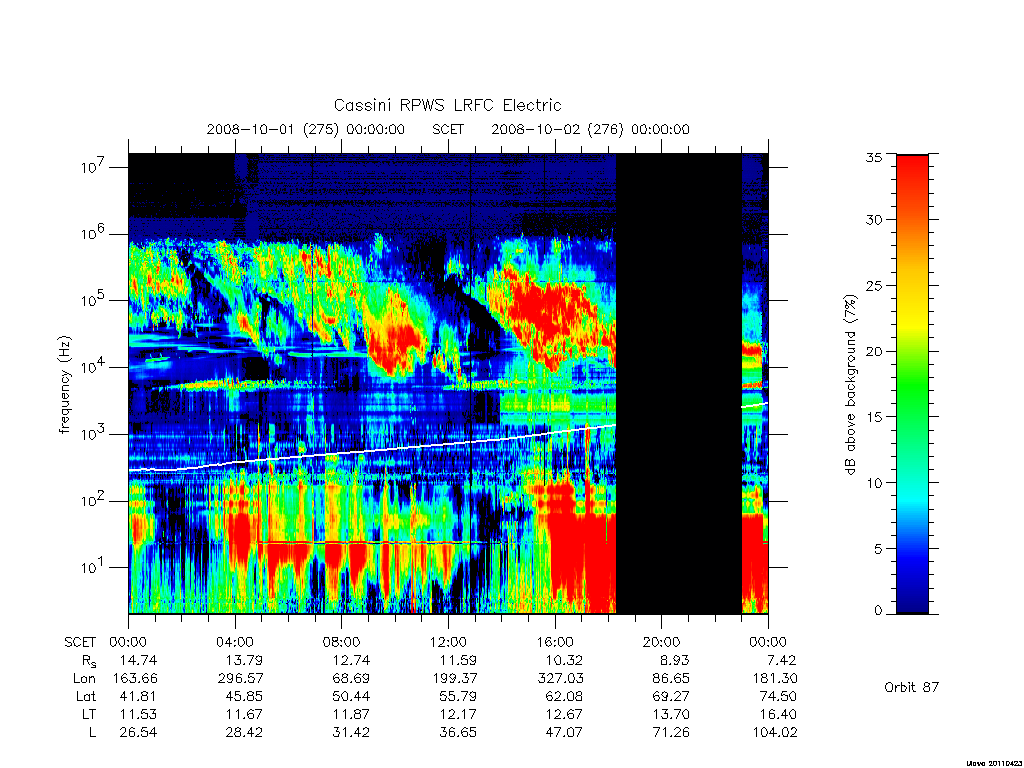Click the SCET time label 12:00
Screen dimensions: 1024x768
coord(448,642)
